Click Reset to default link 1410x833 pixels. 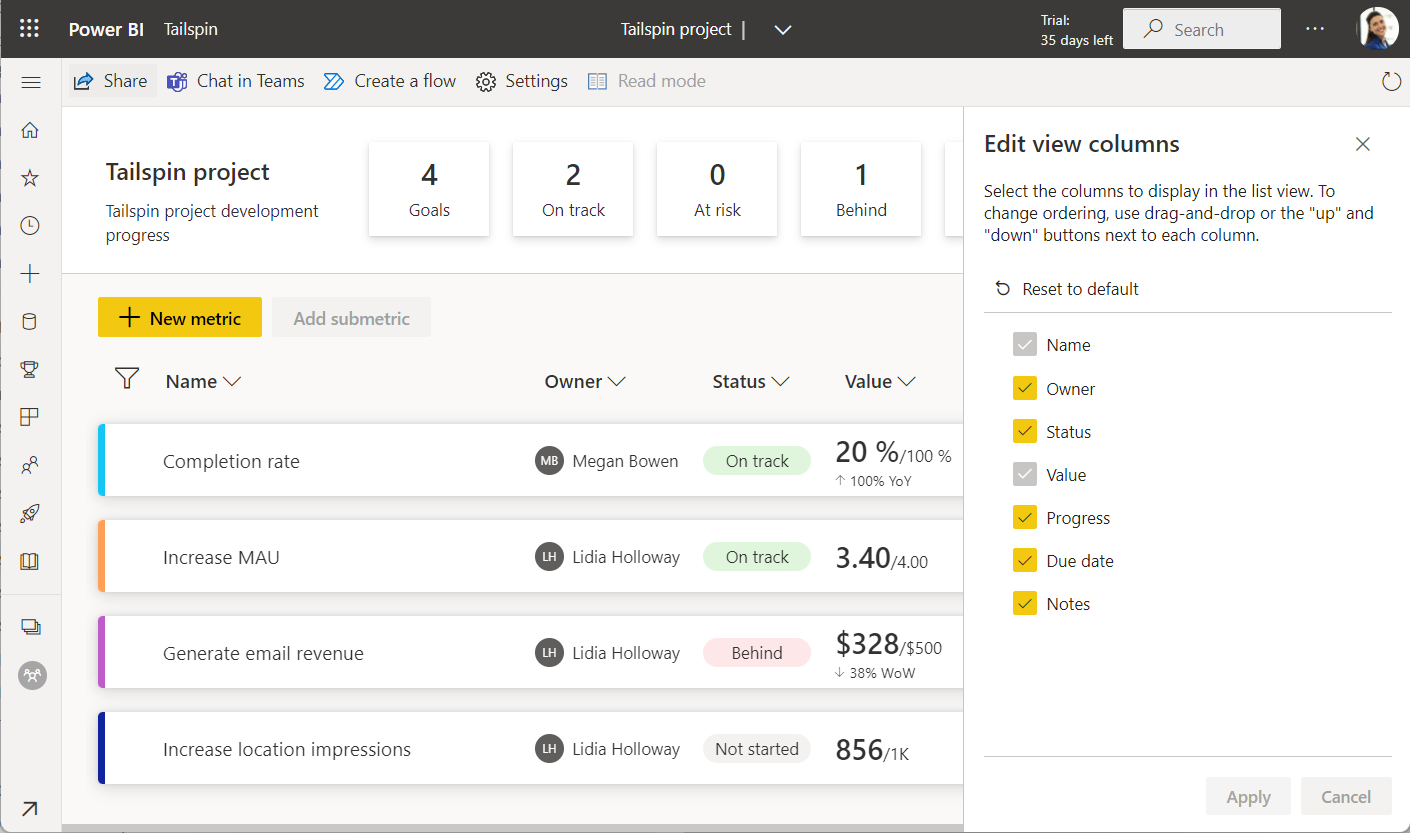pyautogui.click(x=1066, y=289)
